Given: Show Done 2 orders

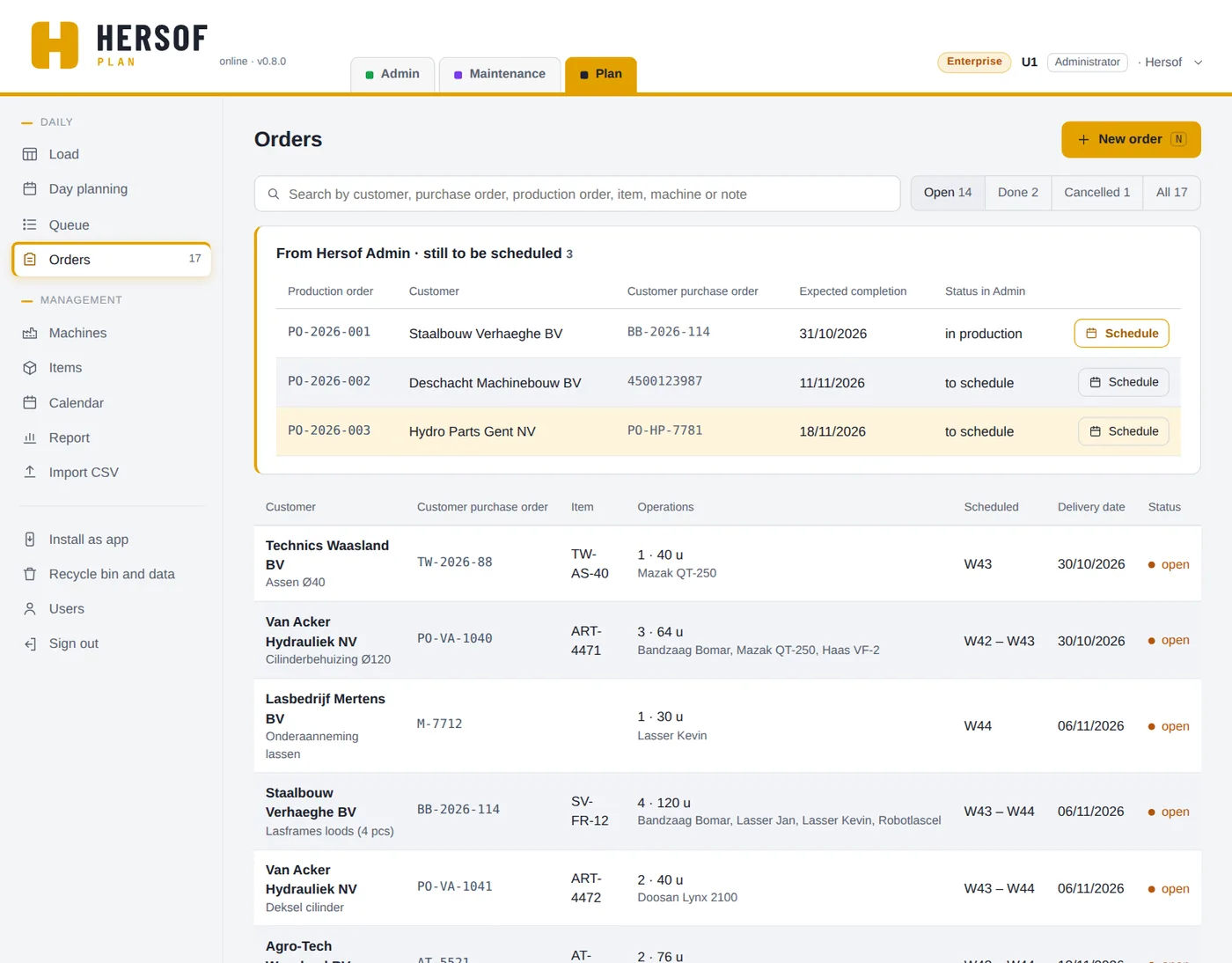Looking at the screenshot, I should pos(1018,193).
